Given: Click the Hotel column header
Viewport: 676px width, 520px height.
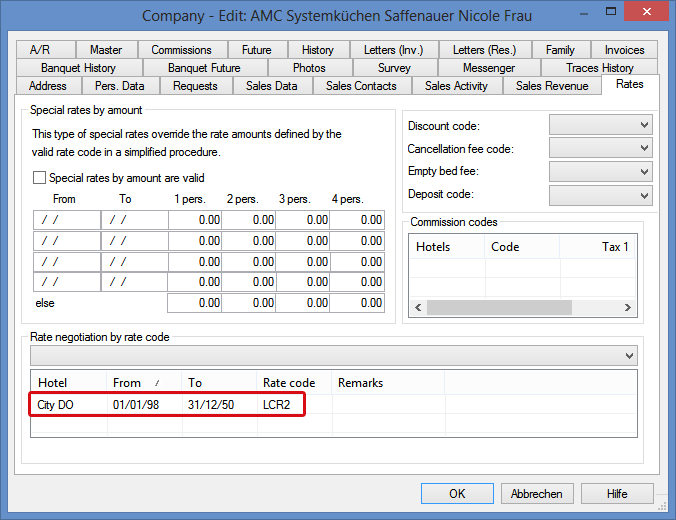Looking at the screenshot, I should point(69,382).
